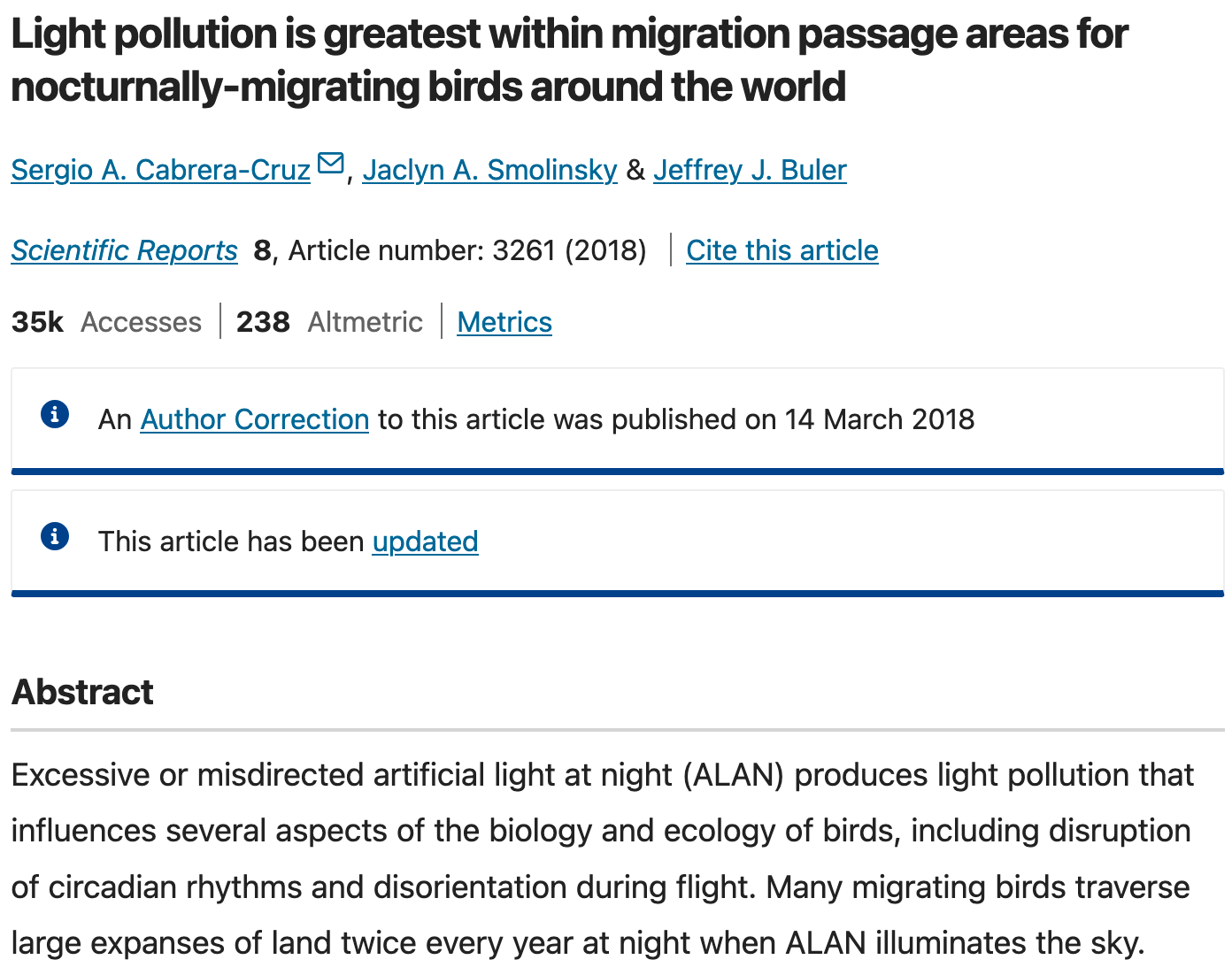The width and height of the screenshot is (1232, 975).
Task: Open Jaclyn A. Smolinsky author profile
Action: [x=489, y=170]
